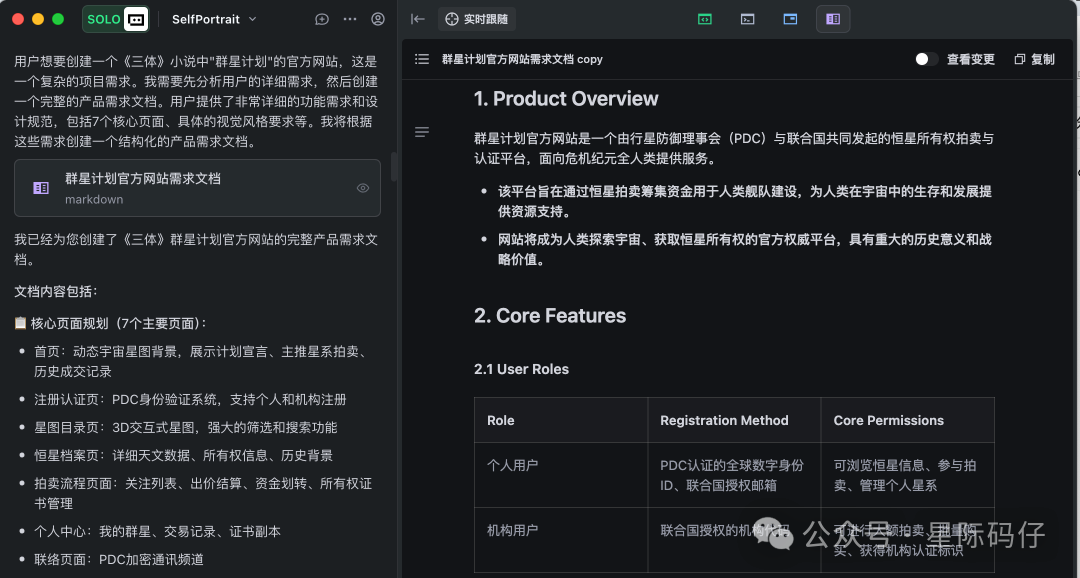Toggle the eye preview on the markdown artifact
The image size is (1080, 578).
(363, 187)
